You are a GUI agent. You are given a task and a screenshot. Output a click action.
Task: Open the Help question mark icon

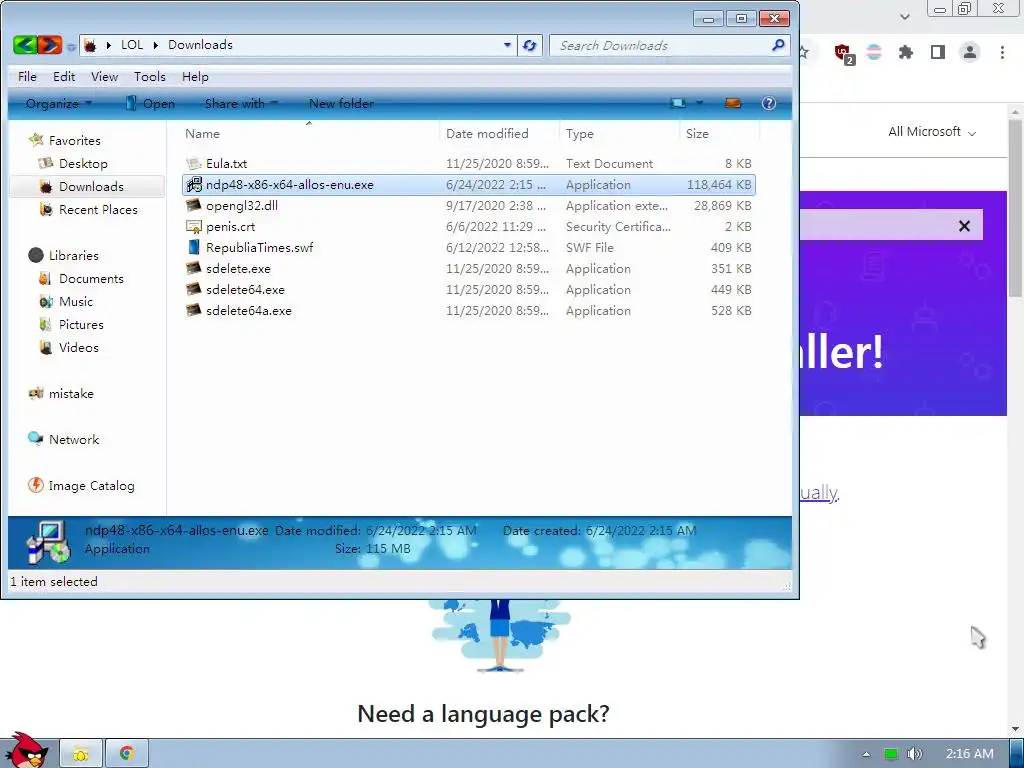769,103
